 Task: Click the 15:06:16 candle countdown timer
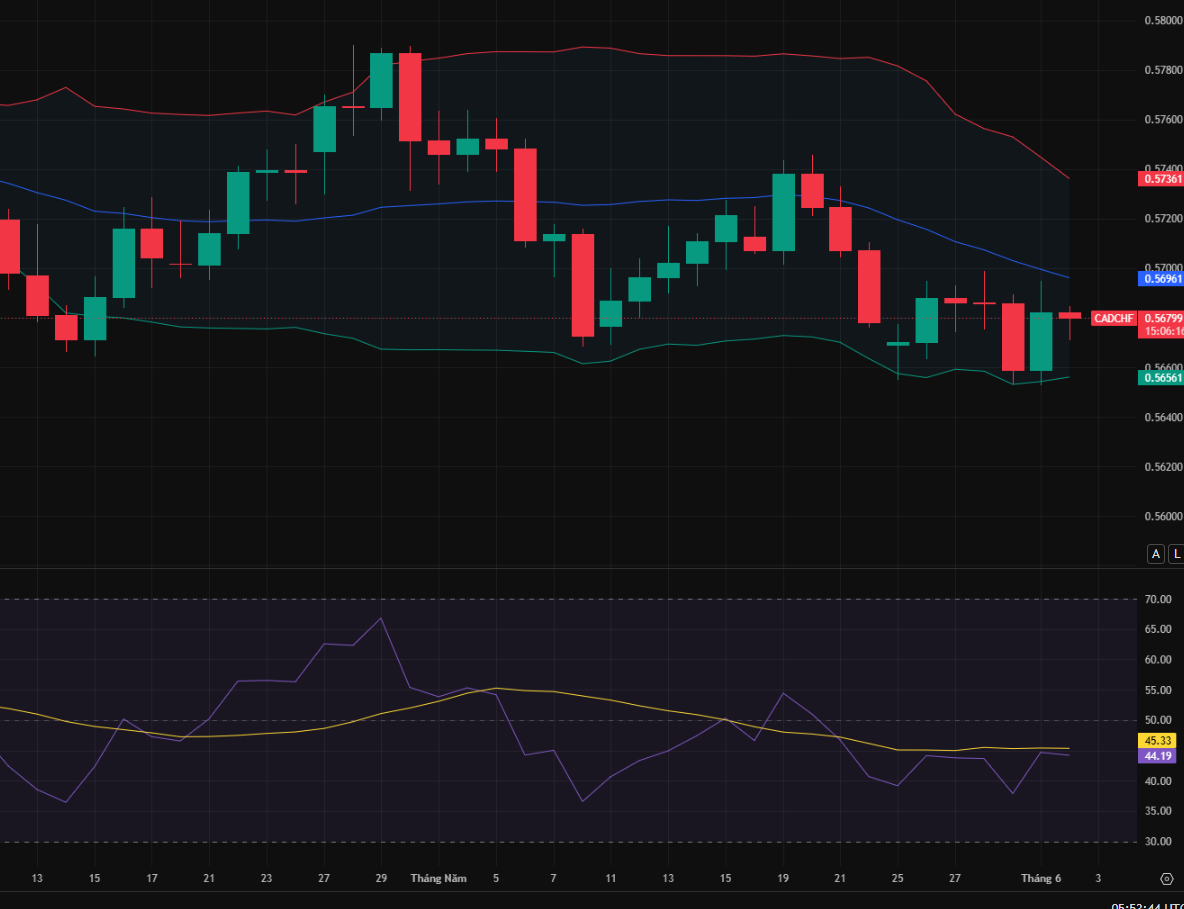(1164, 331)
